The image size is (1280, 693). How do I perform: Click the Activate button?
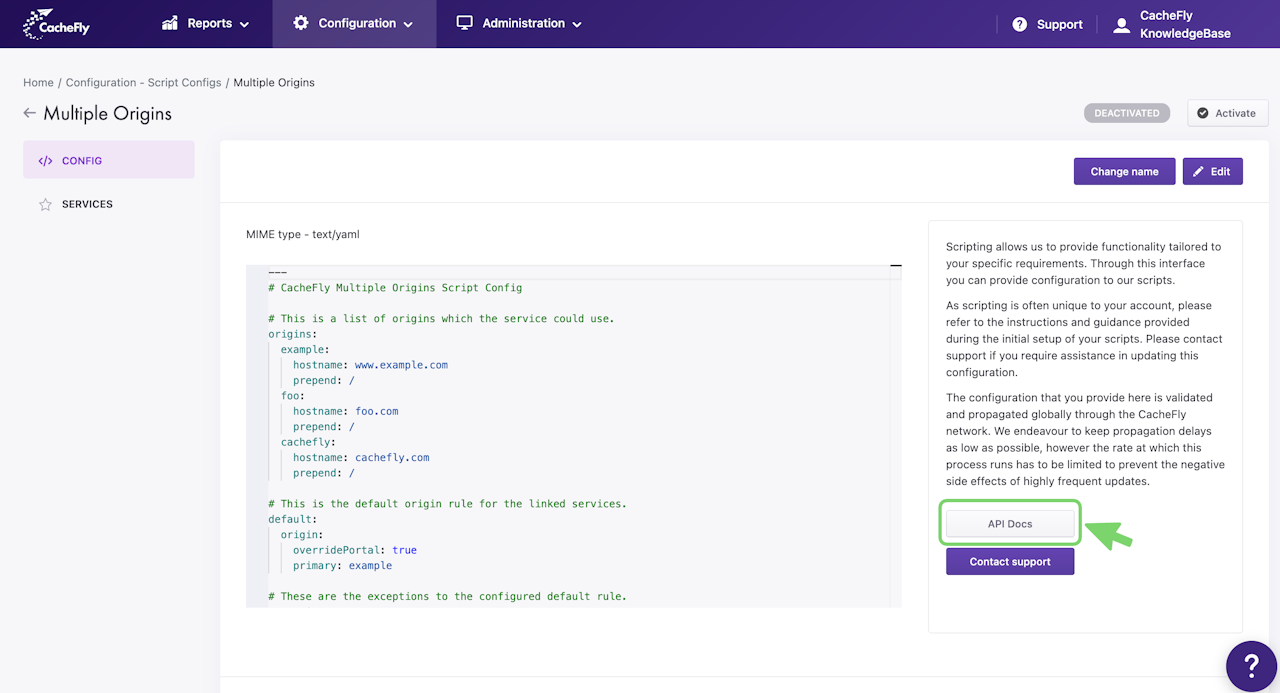[1227, 113]
